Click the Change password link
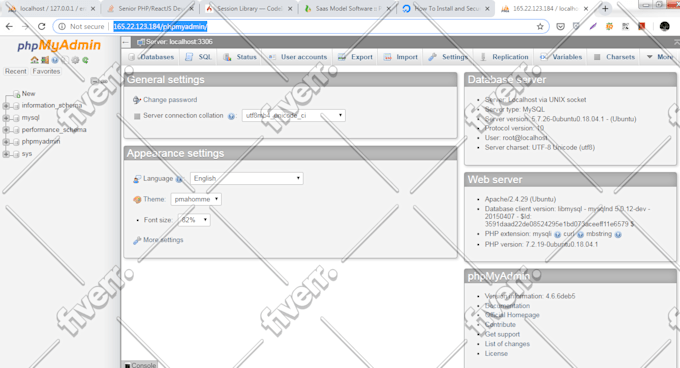This screenshot has height=368, width=680. (x=170, y=100)
